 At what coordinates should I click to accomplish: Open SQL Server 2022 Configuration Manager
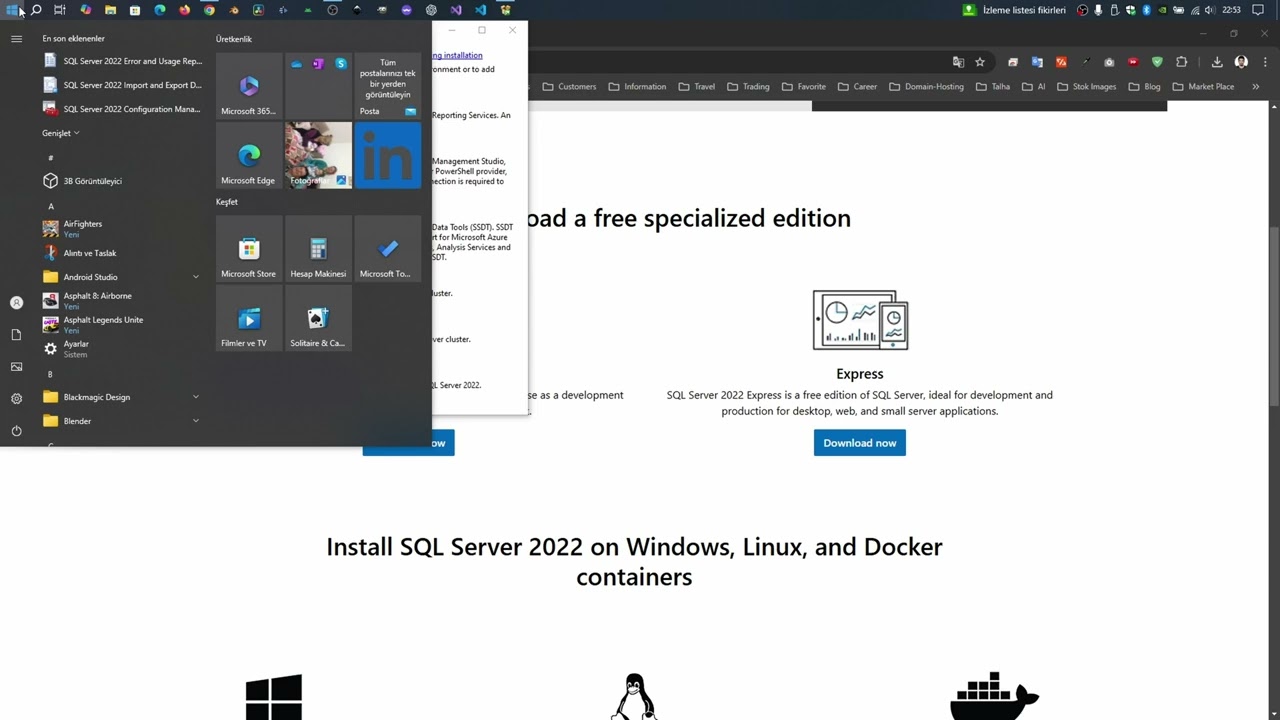point(122,109)
